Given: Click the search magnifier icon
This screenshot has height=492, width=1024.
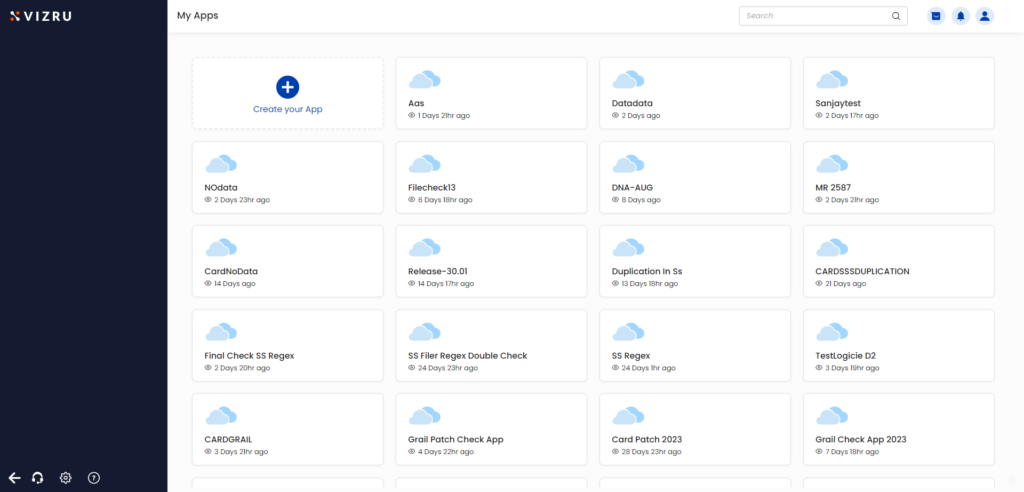Looking at the screenshot, I should coord(896,16).
